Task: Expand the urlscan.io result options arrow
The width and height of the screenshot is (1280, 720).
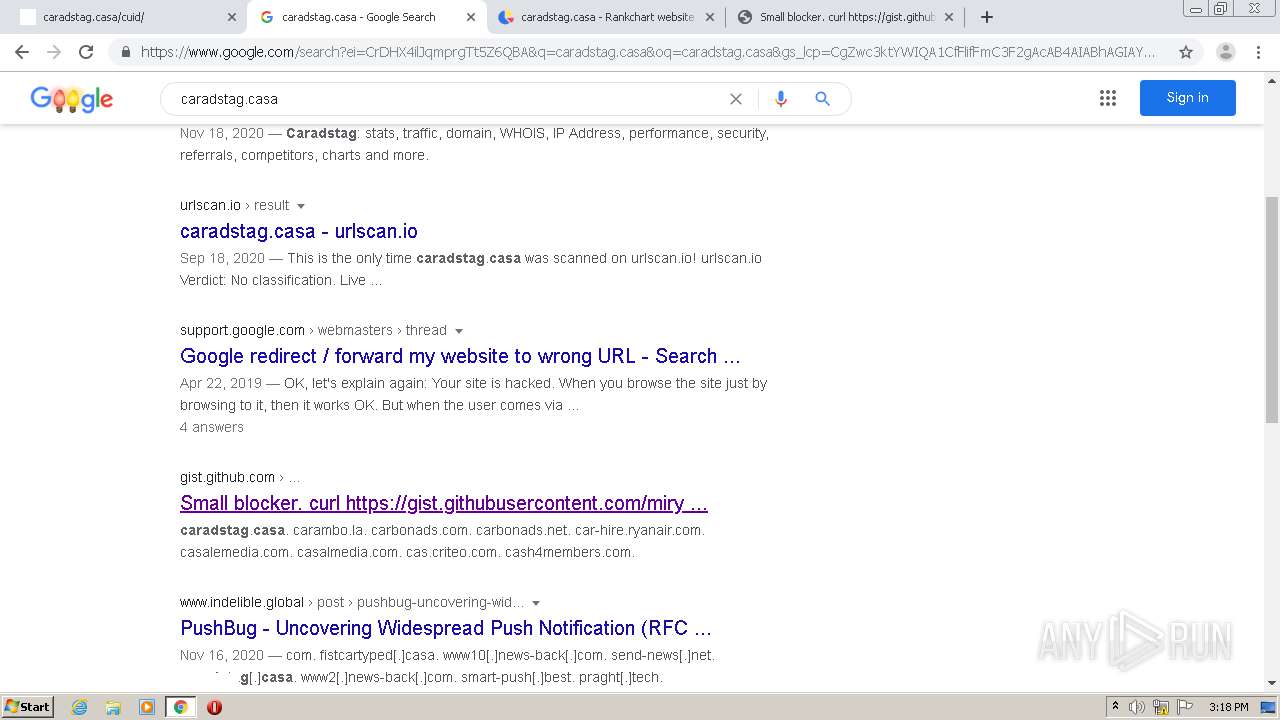Action: tap(301, 206)
